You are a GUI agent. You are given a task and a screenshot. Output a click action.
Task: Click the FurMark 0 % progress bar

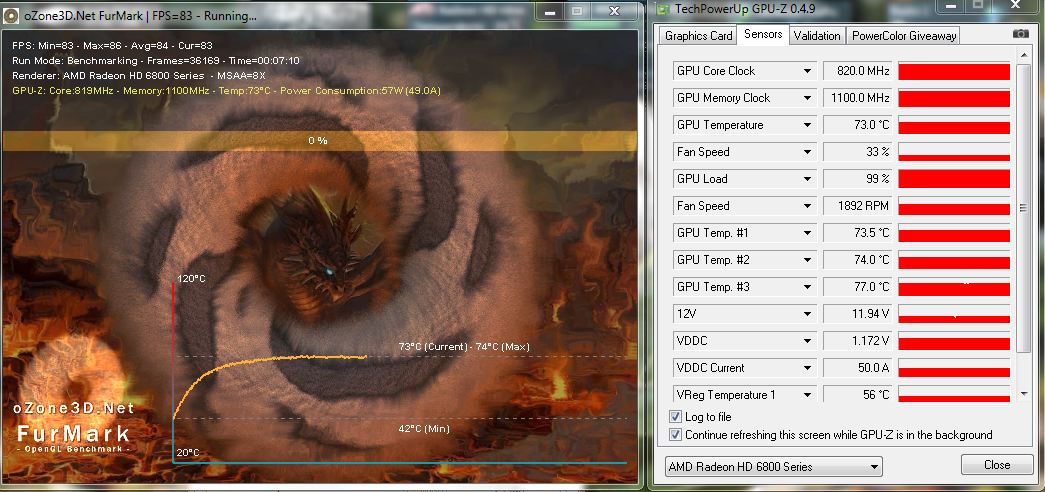coord(319,141)
